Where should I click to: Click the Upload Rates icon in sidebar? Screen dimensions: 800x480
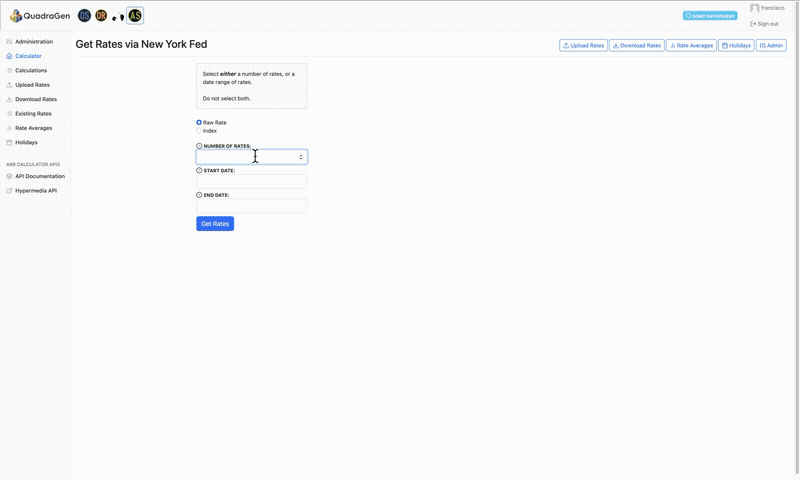coord(9,85)
